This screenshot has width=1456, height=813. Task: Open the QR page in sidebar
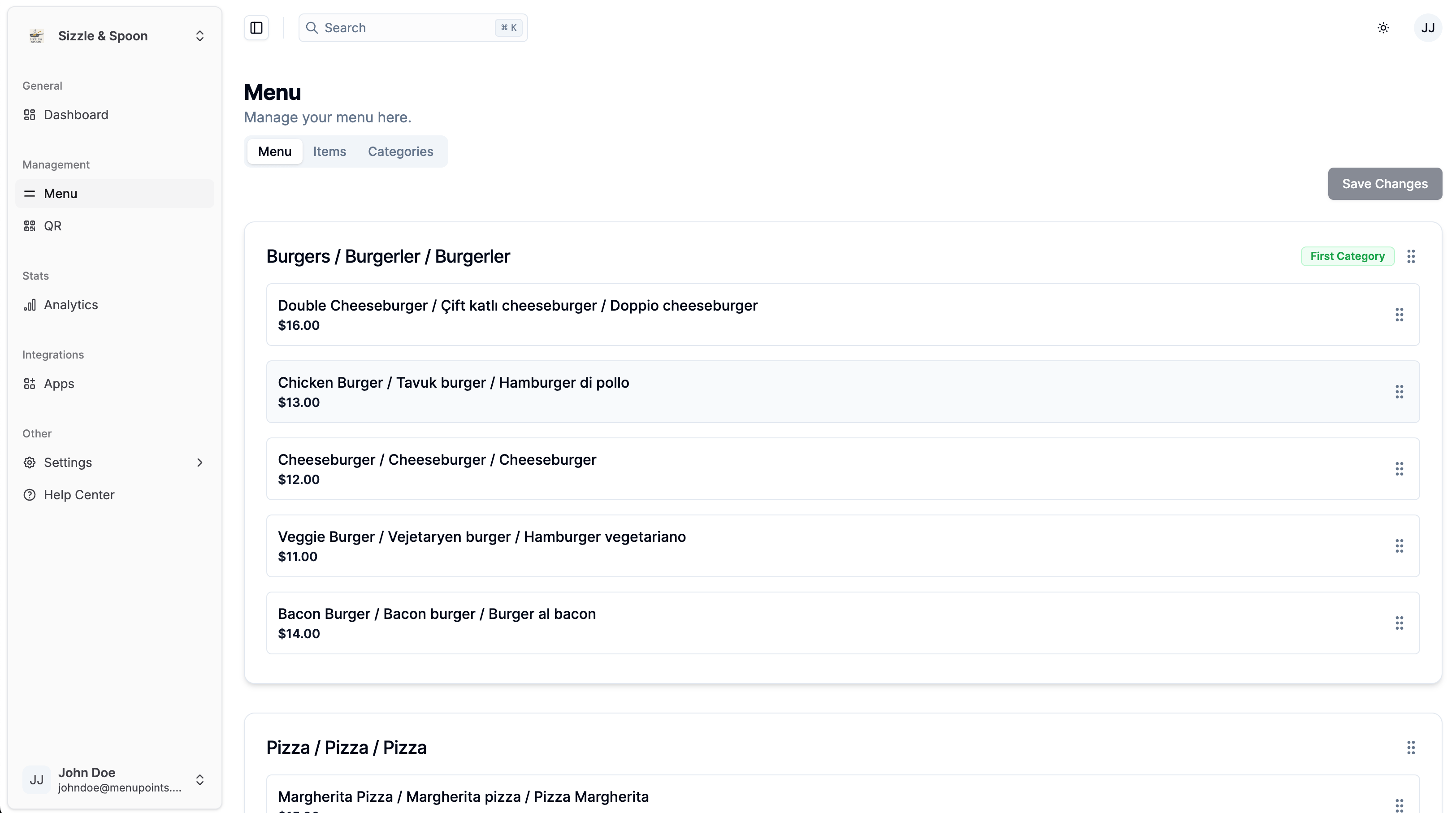click(52, 226)
